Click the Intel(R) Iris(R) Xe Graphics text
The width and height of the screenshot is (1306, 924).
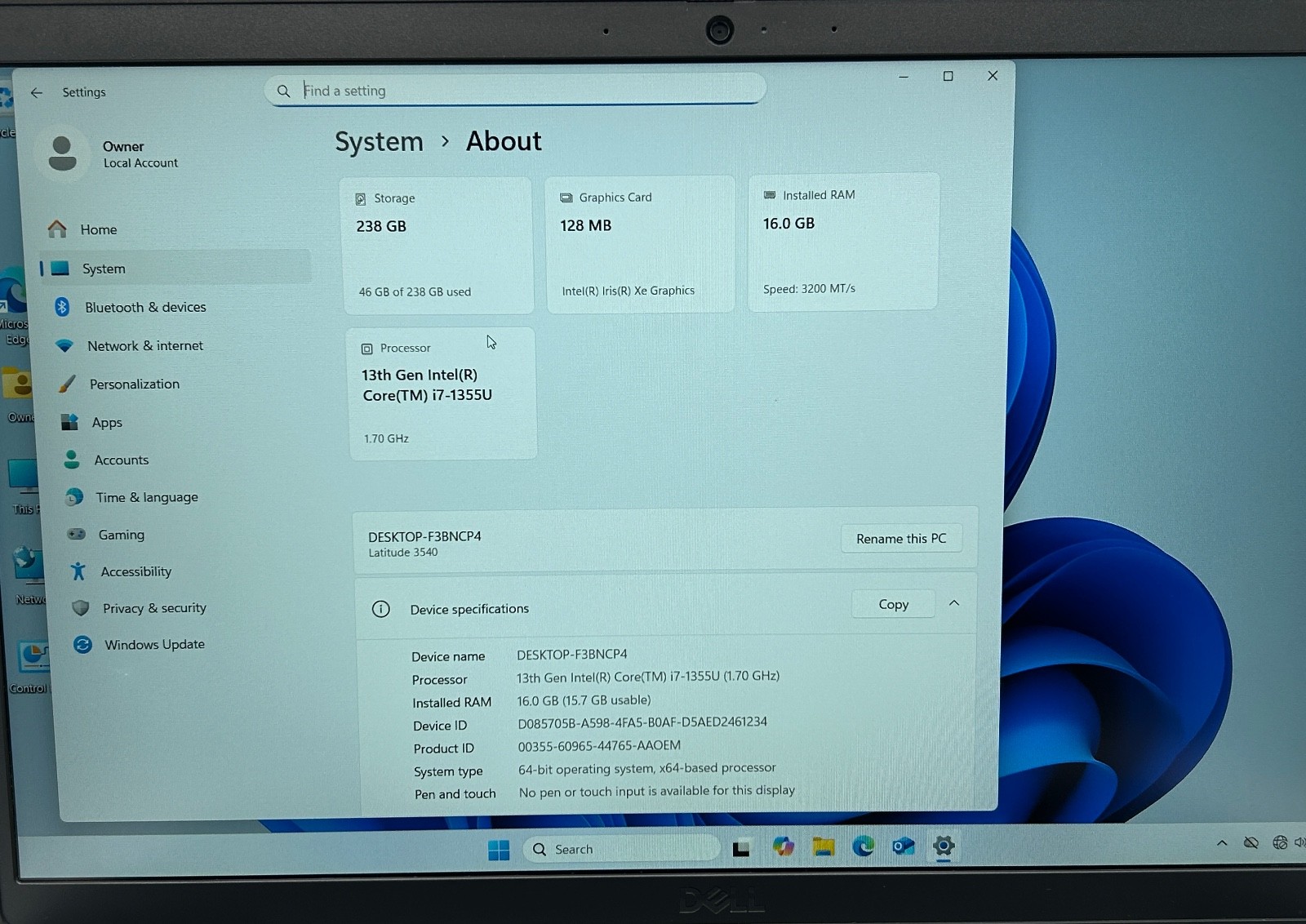628,291
